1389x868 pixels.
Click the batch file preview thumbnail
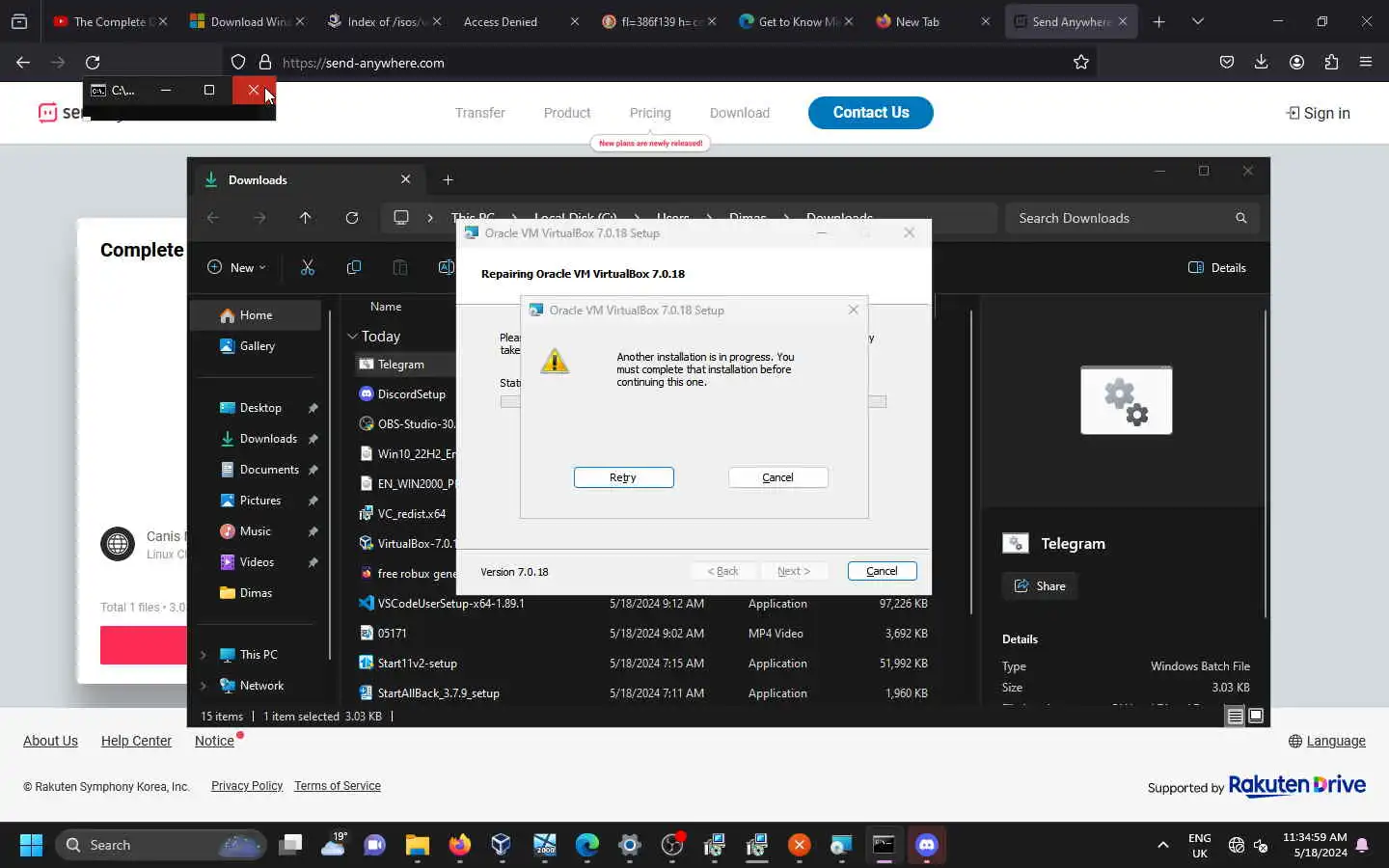1127,400
